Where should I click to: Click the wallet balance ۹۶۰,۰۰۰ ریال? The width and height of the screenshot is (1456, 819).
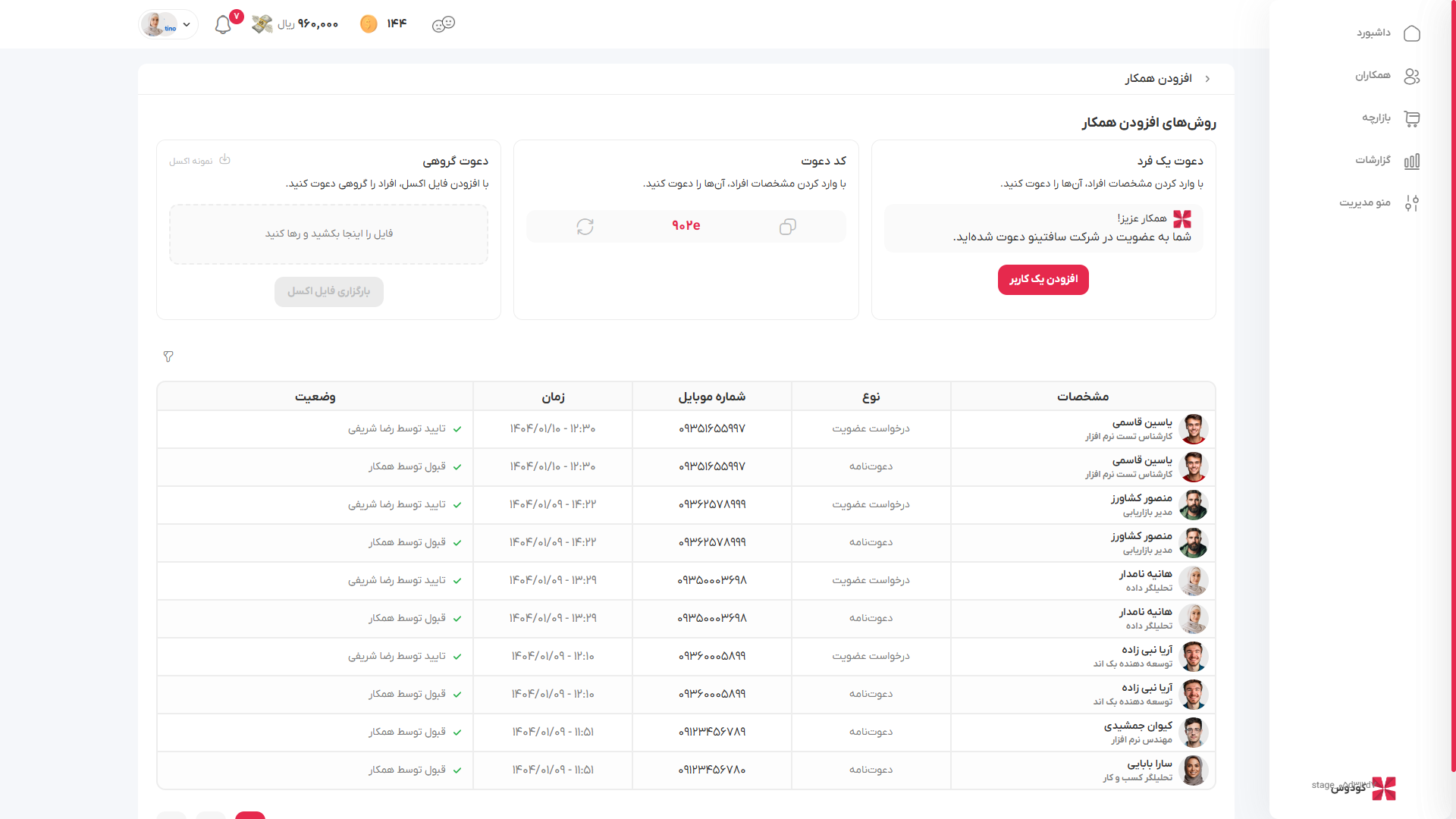(x=308, y=24)
